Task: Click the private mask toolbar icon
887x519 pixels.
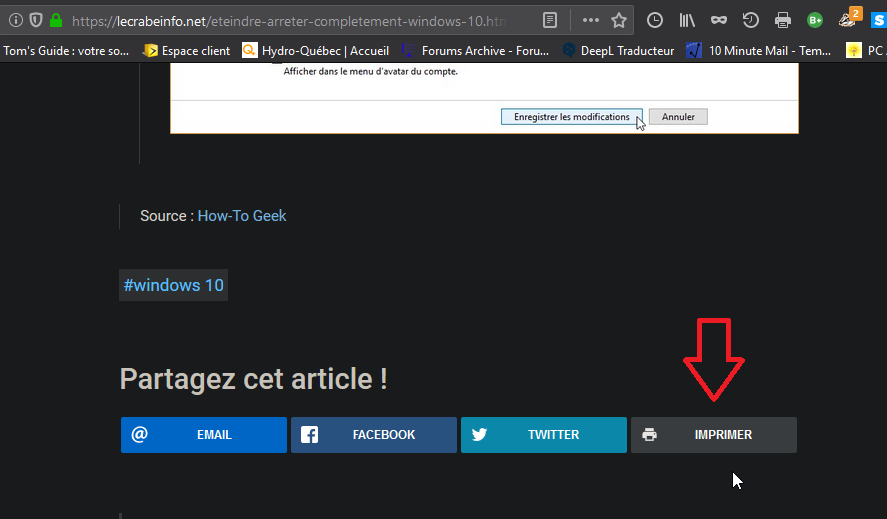Action: (x=719, y=21)
